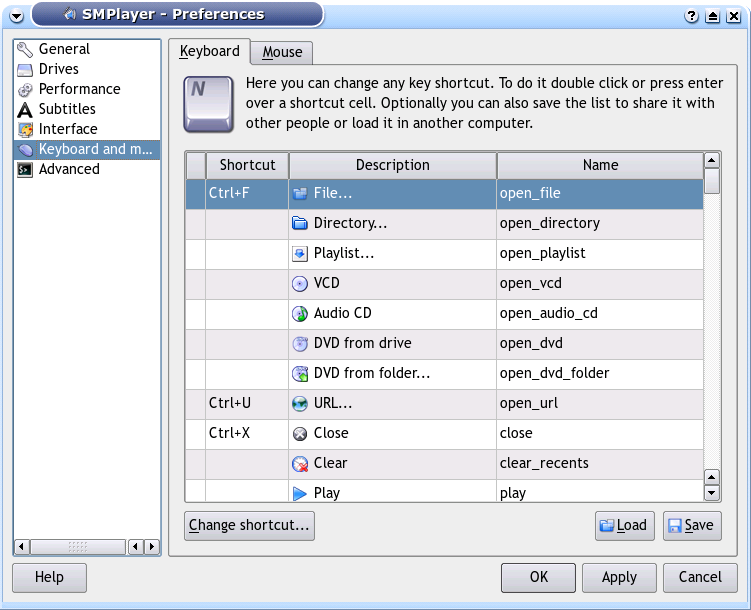This screenshot has width=751, height=610.
Task: Select the clear_recents name cell
Action: (x=600, y=463)
